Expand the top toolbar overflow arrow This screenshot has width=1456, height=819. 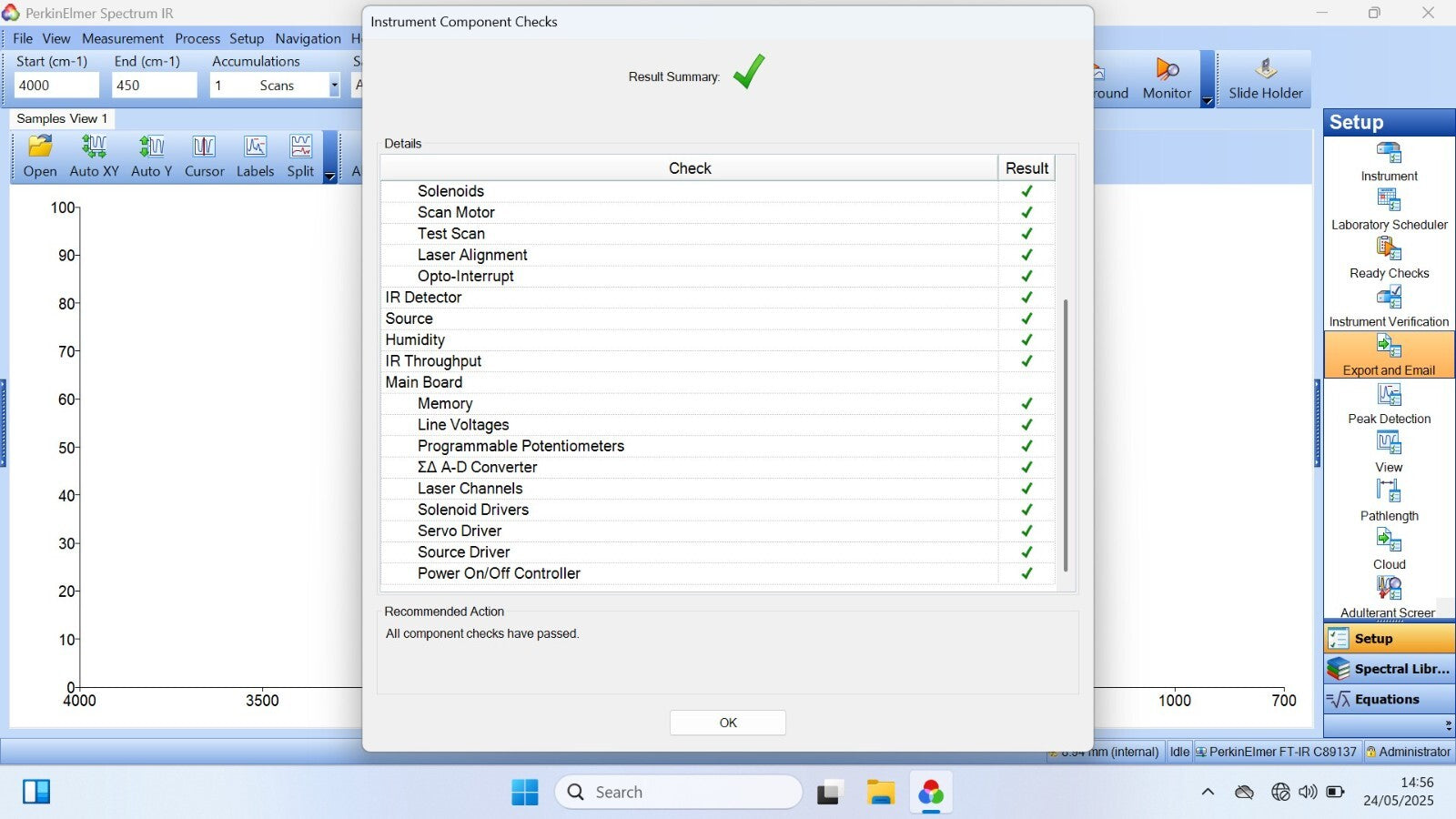pos(1208,100)
